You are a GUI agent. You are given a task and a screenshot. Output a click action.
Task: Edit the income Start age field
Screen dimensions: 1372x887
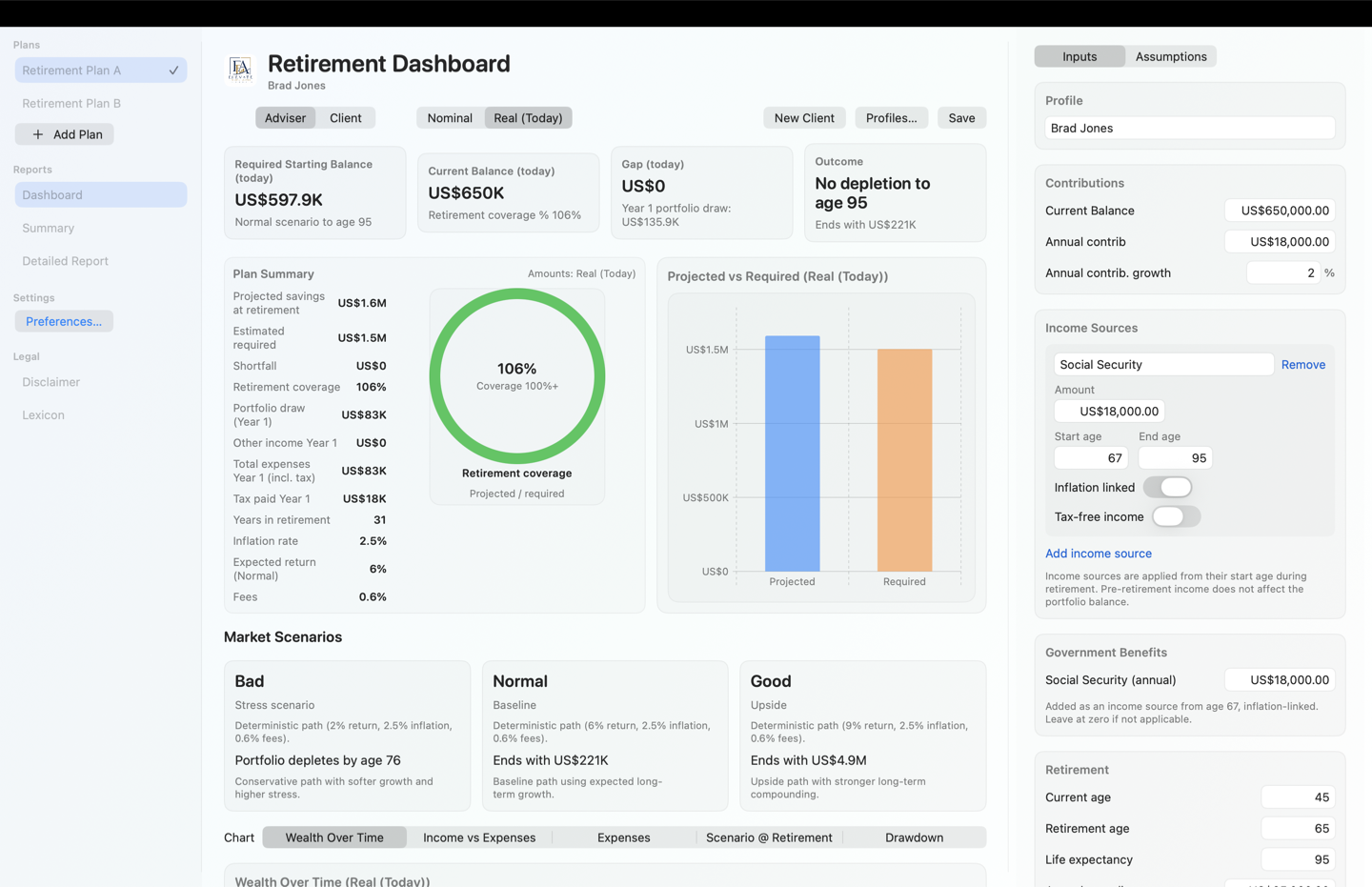coord(1091,458)
